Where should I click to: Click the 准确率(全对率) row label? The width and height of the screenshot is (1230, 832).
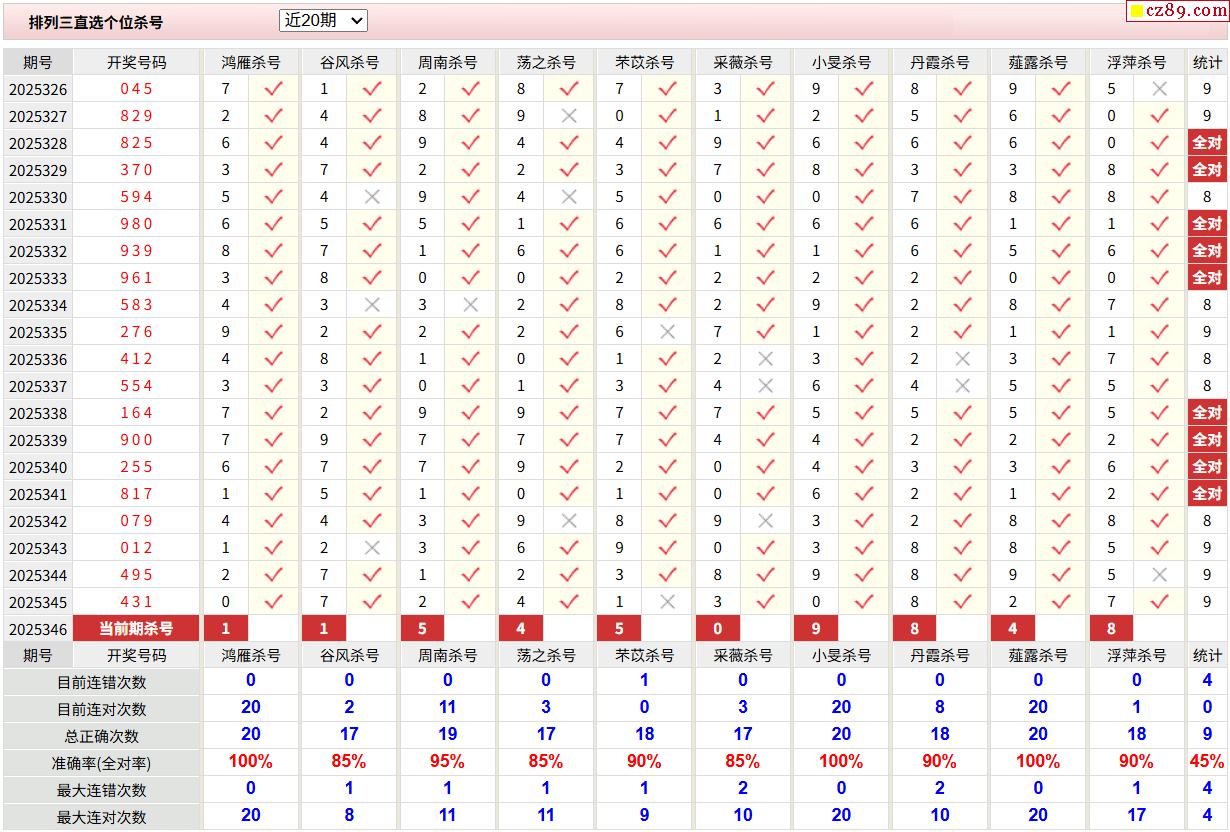[101, 764]
